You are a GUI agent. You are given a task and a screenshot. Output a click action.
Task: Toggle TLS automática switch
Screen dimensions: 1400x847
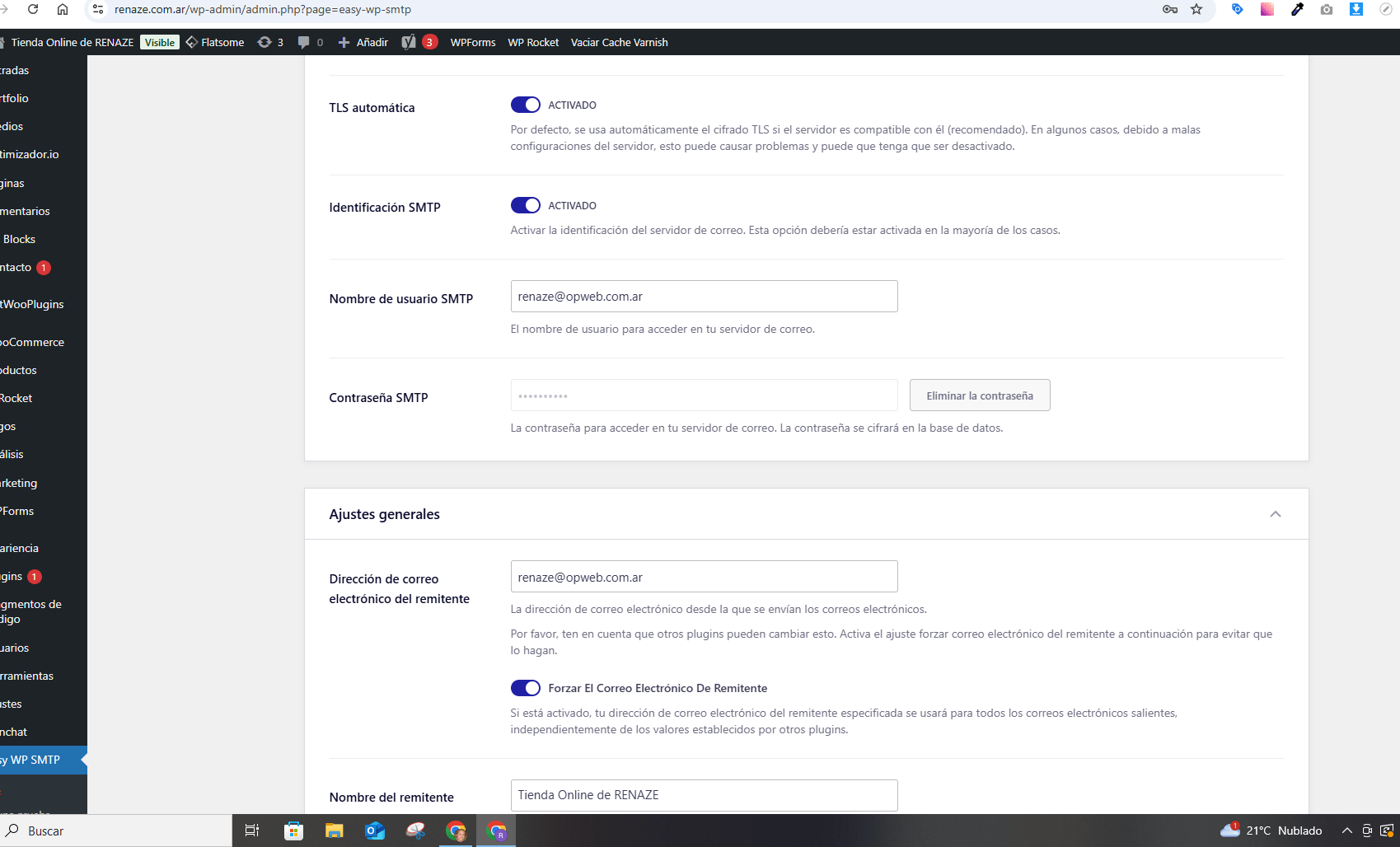click(x=526, y=105)
